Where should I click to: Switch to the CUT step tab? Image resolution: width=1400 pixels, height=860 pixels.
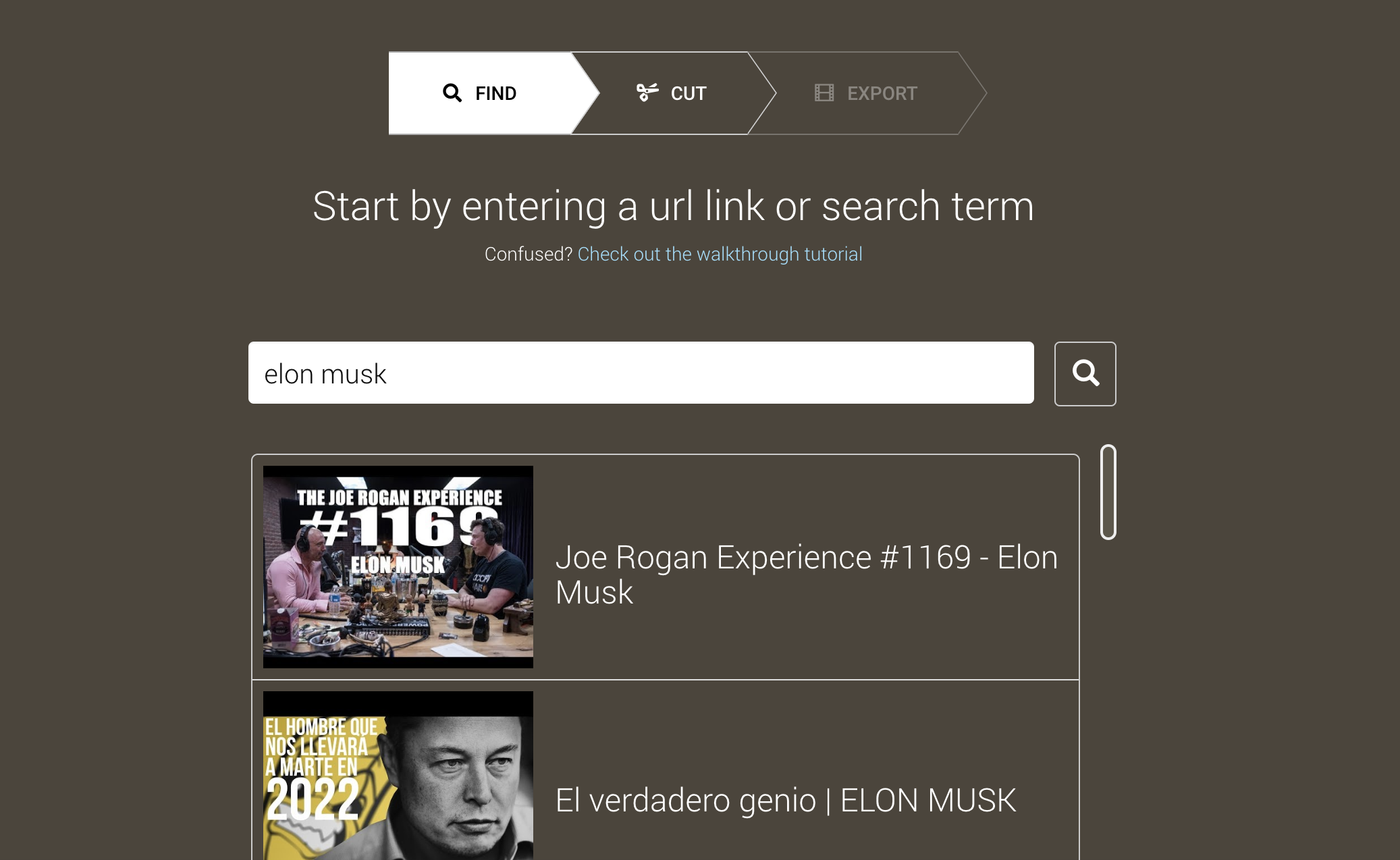click(x=672, y=93)
